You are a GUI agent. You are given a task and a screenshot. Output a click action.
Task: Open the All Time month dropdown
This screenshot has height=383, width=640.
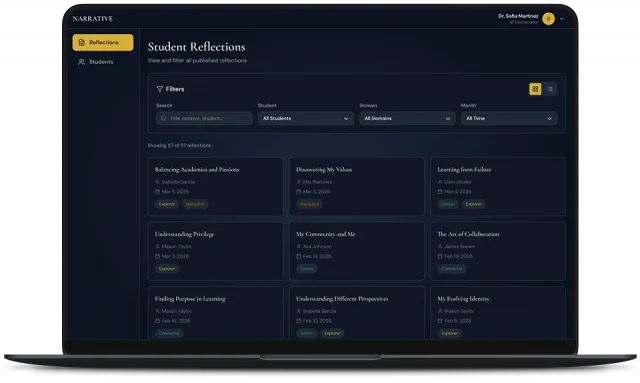point(509,118)
